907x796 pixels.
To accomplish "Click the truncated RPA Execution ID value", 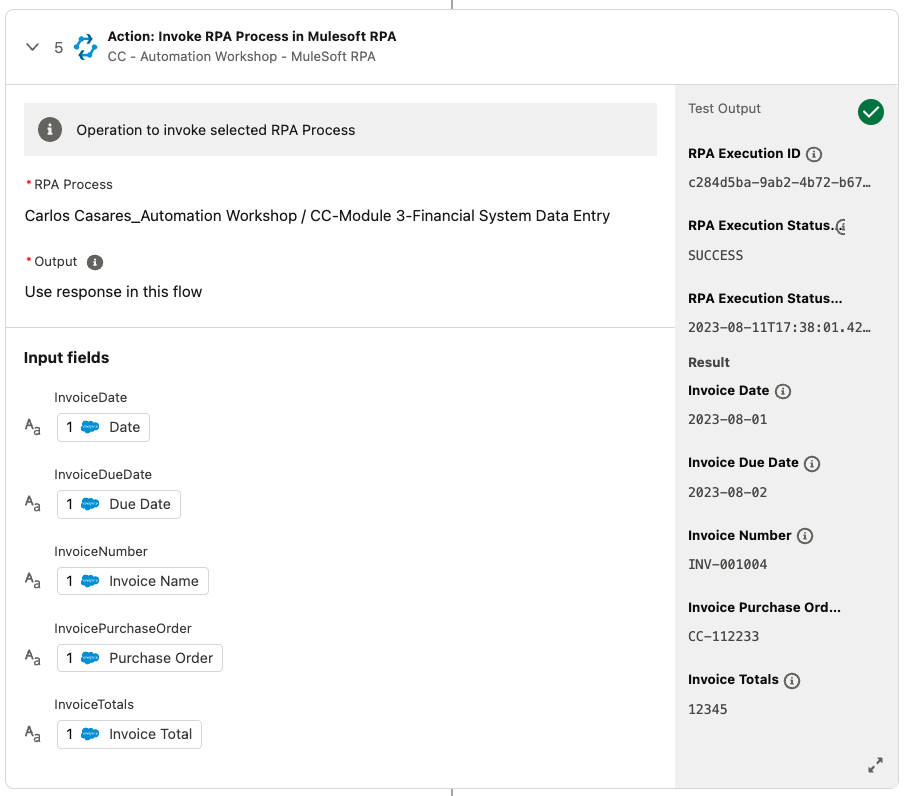I will (x=779, y=183).
